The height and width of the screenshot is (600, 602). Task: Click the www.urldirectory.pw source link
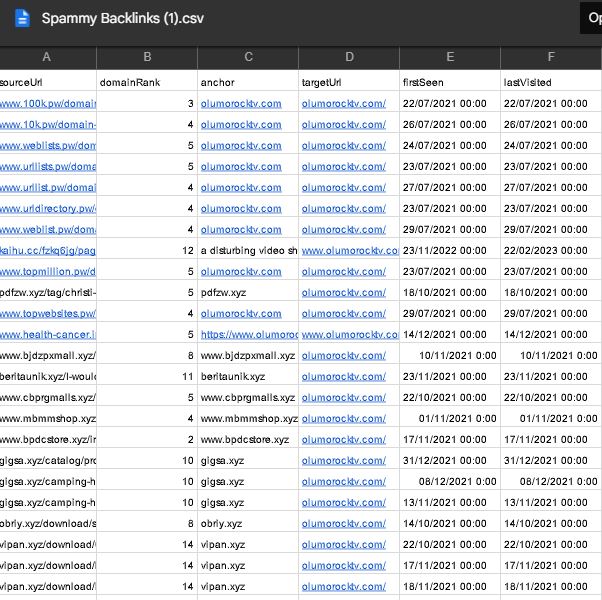coord(48,208)
